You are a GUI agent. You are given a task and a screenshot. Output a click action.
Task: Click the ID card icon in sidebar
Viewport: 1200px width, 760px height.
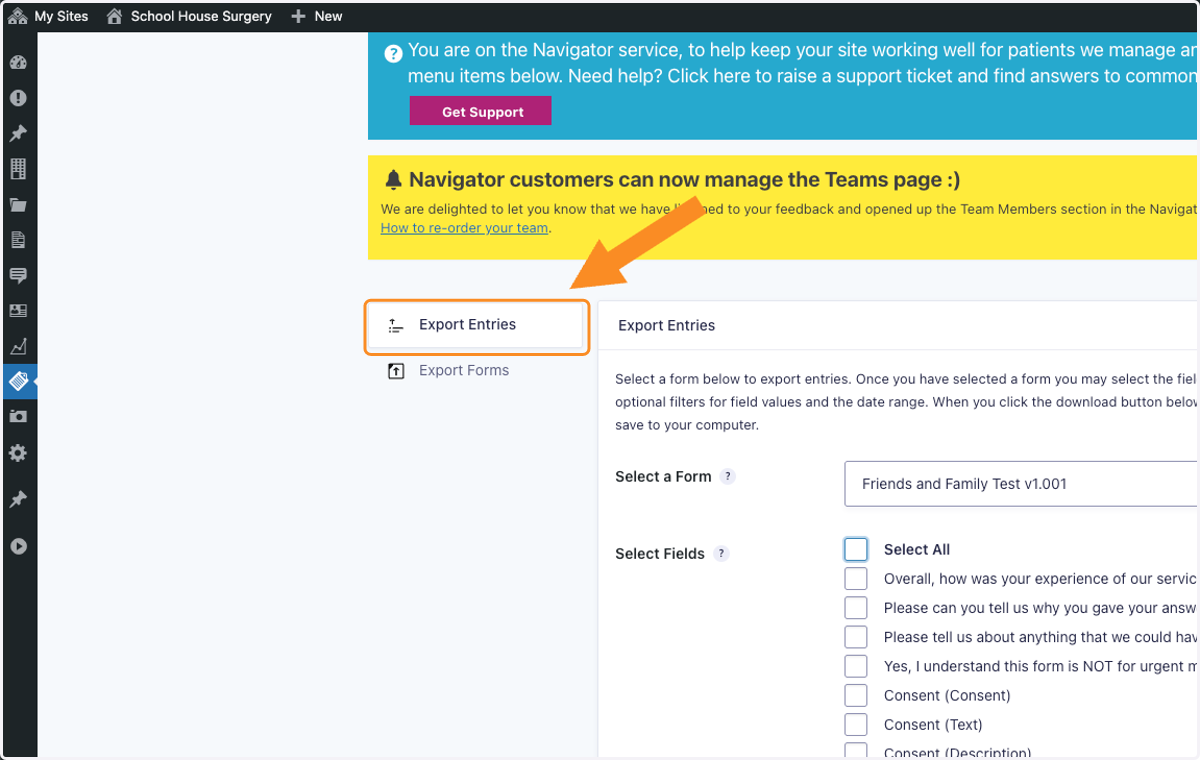click(x=18, y=311)
